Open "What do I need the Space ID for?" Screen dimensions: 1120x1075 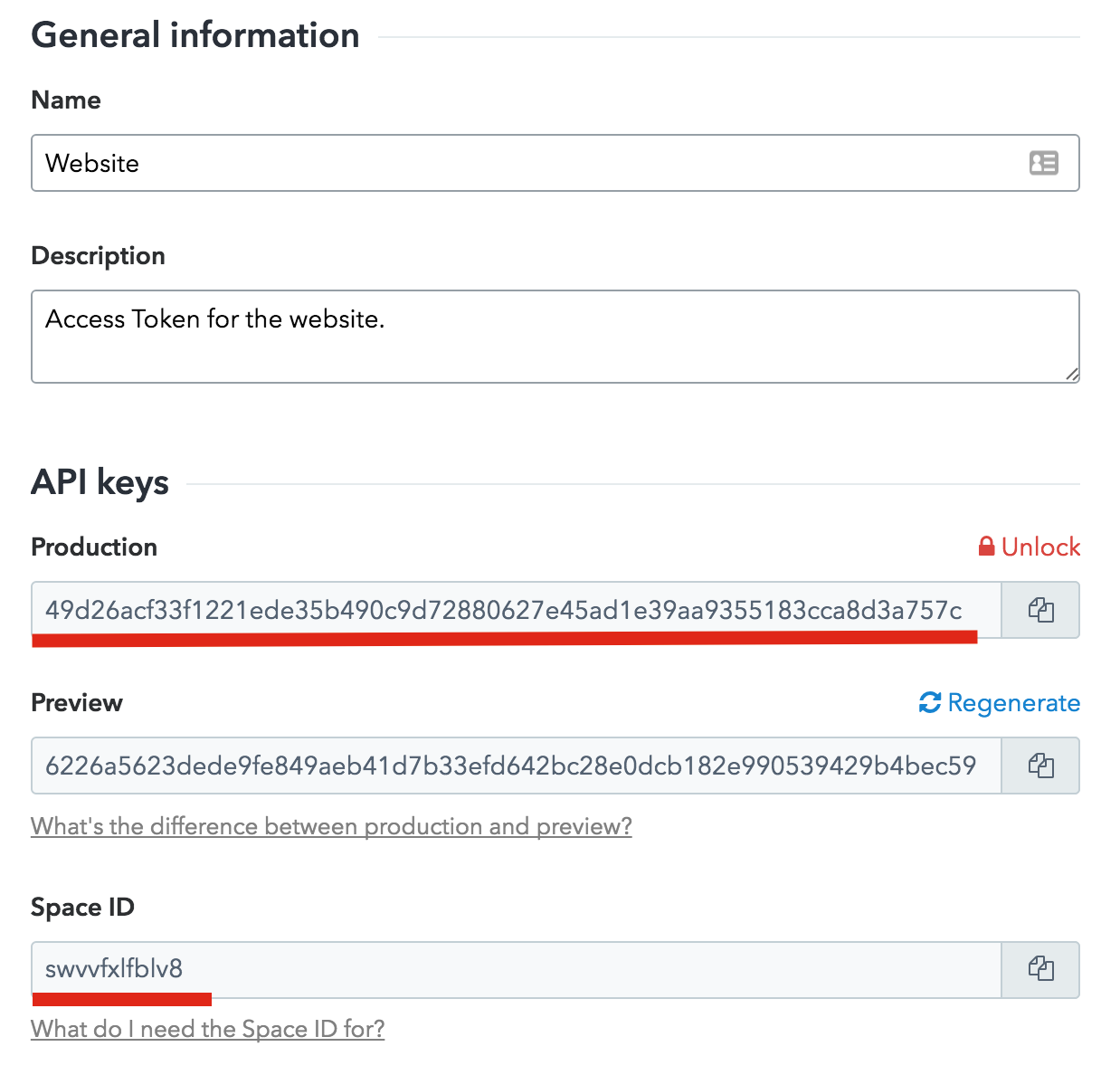208,1029
